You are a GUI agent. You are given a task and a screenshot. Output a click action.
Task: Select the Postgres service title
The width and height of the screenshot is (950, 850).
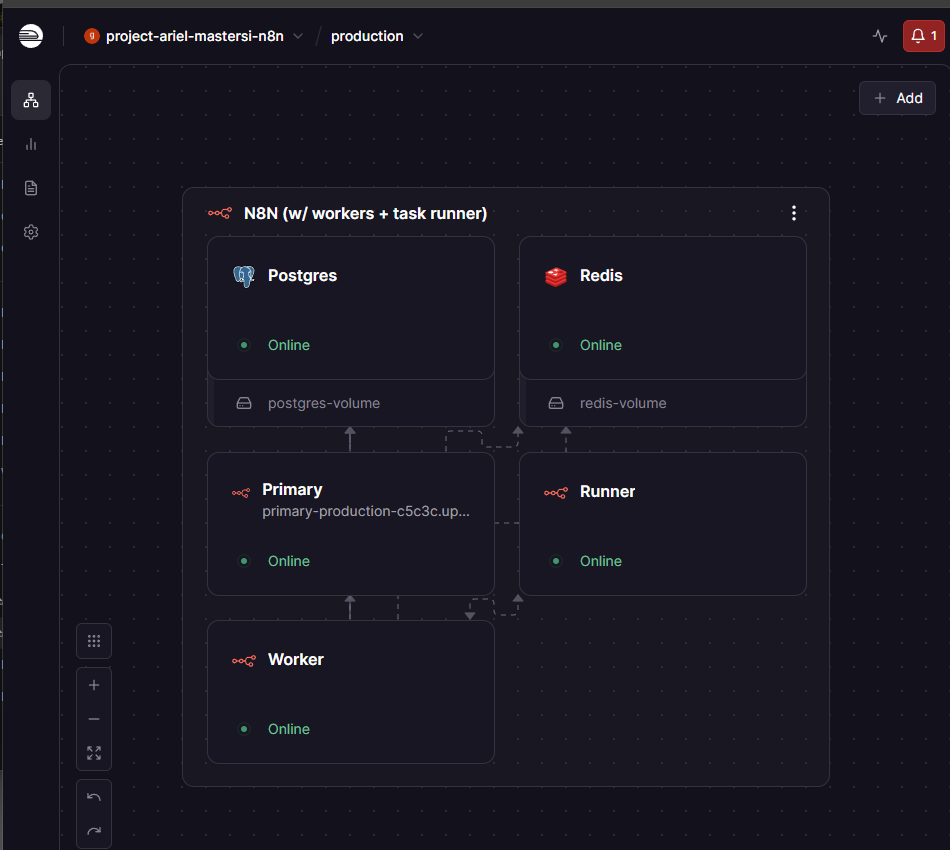point(302,276)
